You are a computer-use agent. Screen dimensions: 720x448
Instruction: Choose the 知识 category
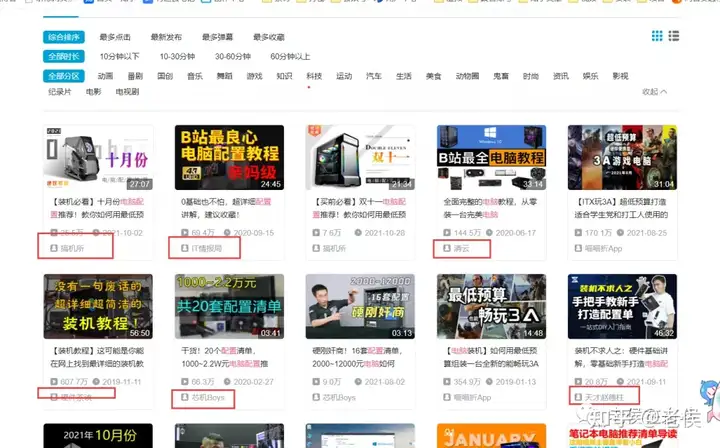pyautogui.click(x=284, y=76)
